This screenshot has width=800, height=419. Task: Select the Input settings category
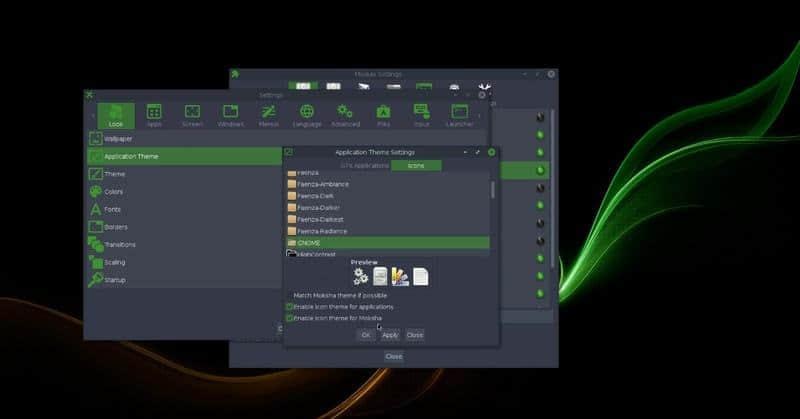pos(421,114)
